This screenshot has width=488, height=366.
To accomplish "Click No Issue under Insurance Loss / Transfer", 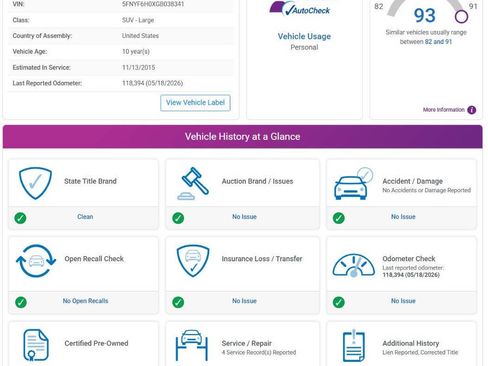I will [244, 301].
